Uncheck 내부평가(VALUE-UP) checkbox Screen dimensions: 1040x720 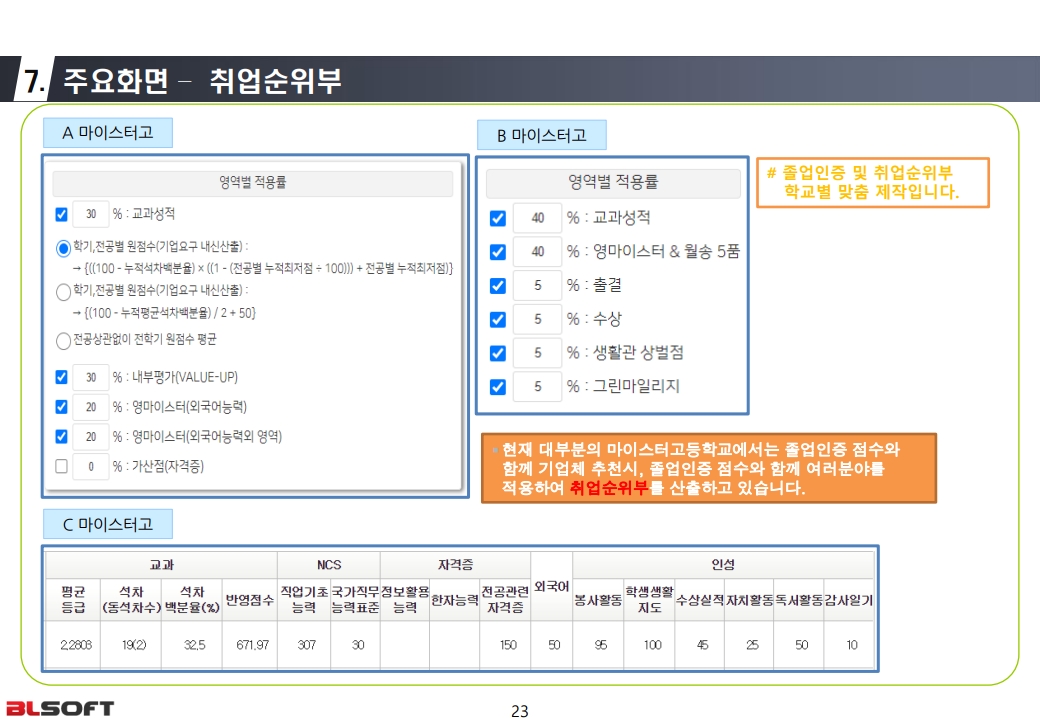click(x=62, y=377)
